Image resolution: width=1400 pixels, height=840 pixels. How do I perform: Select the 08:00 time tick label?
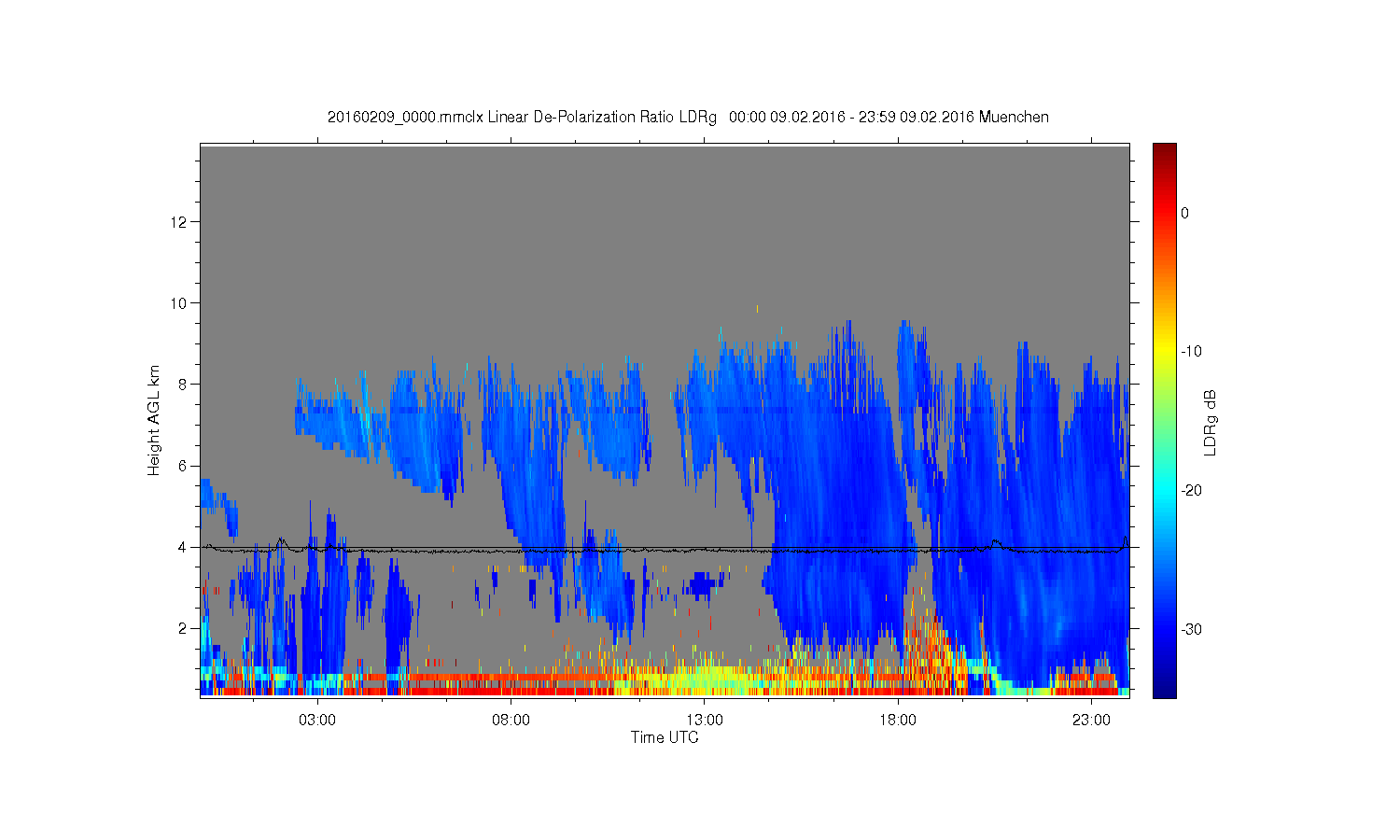[x=511, y=721]
